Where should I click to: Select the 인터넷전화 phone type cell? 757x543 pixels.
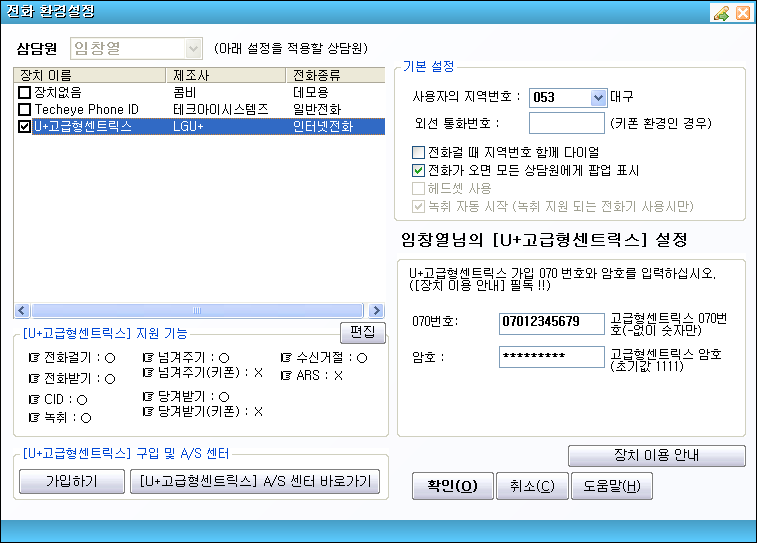323,126
